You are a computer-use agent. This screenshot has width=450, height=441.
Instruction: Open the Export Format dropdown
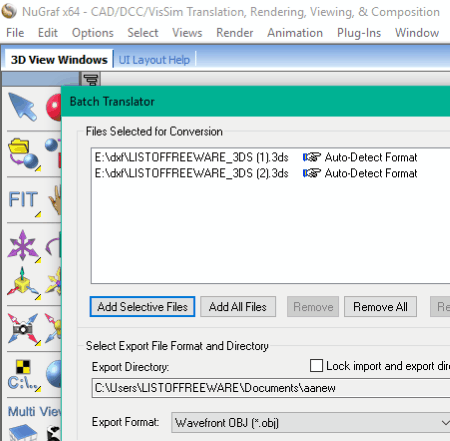point(311,423)
